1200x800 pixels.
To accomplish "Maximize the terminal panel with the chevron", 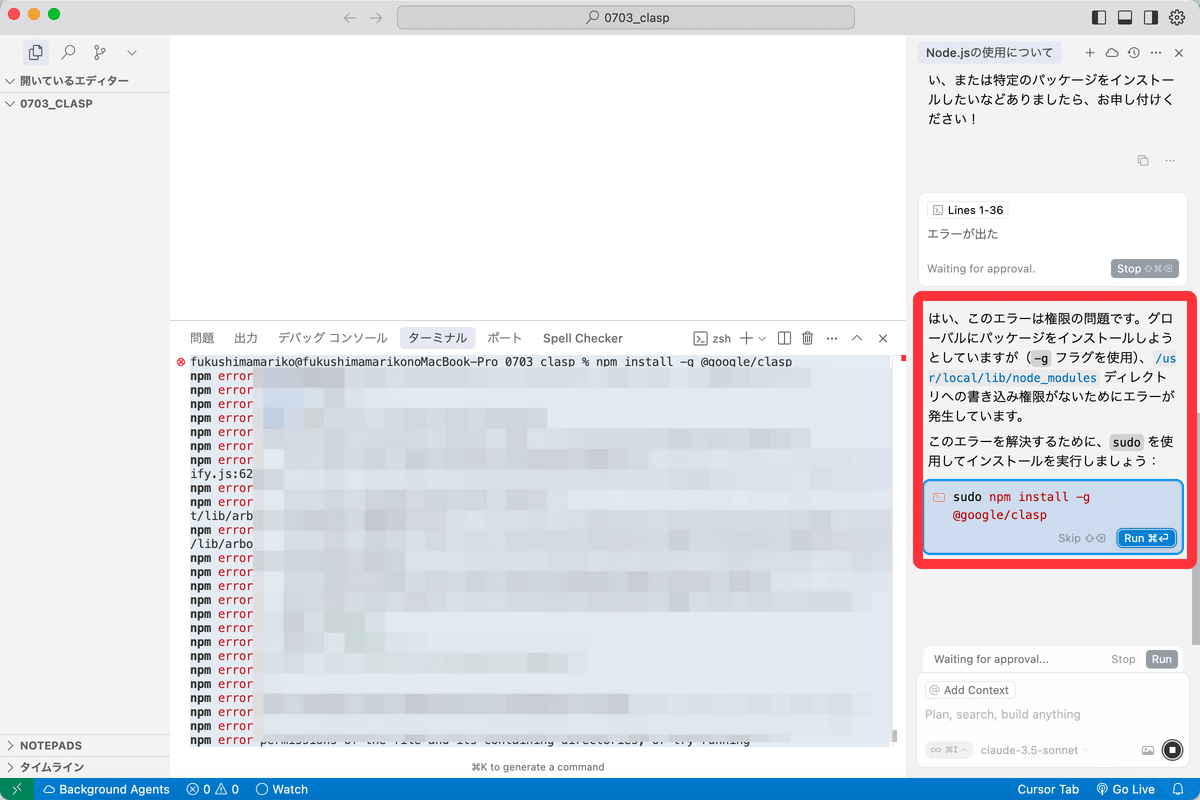I will 857,338.
